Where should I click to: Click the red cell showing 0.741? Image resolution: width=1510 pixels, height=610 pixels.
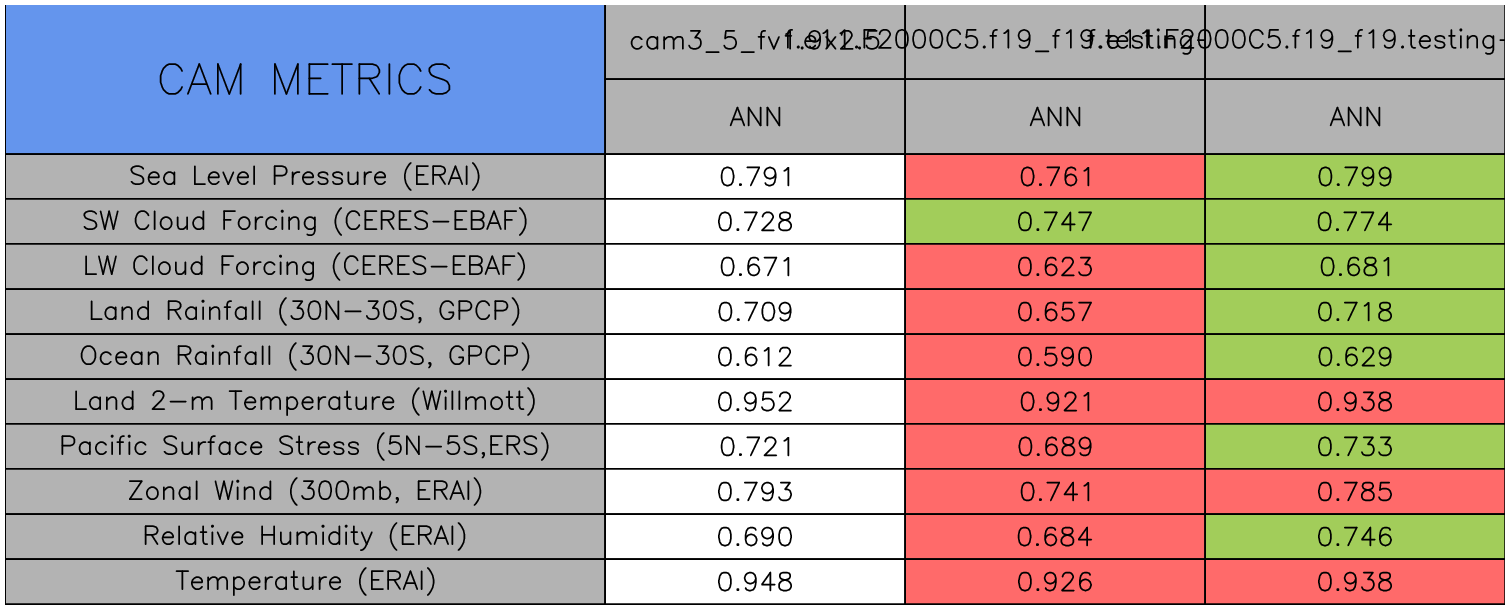coord(1055,492)
